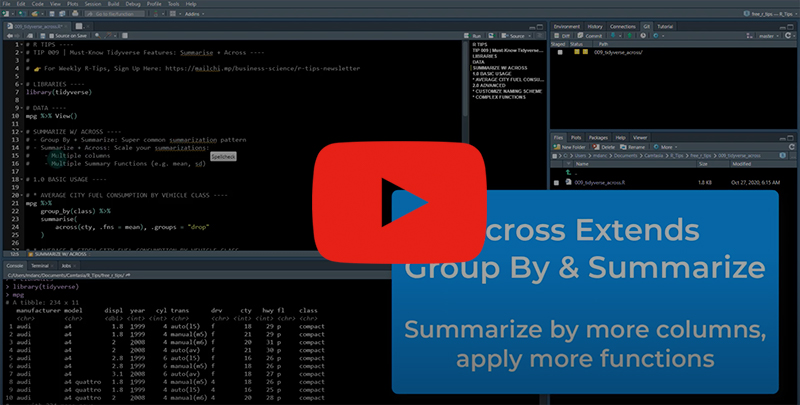The height and width of the screenshot is (405, 800).
Task: Open the File menu
Action: [6, 4]
